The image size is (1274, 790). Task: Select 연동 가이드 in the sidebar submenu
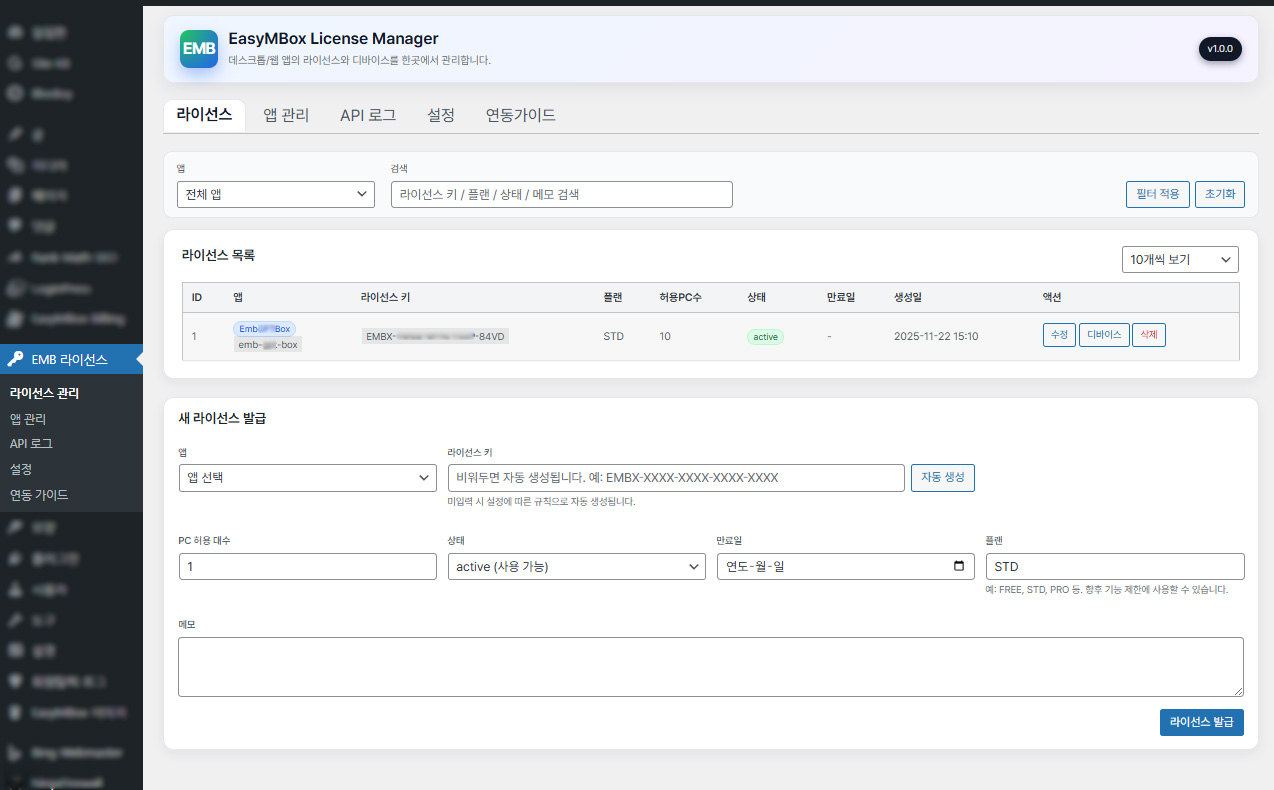click(x=38, y=495)
